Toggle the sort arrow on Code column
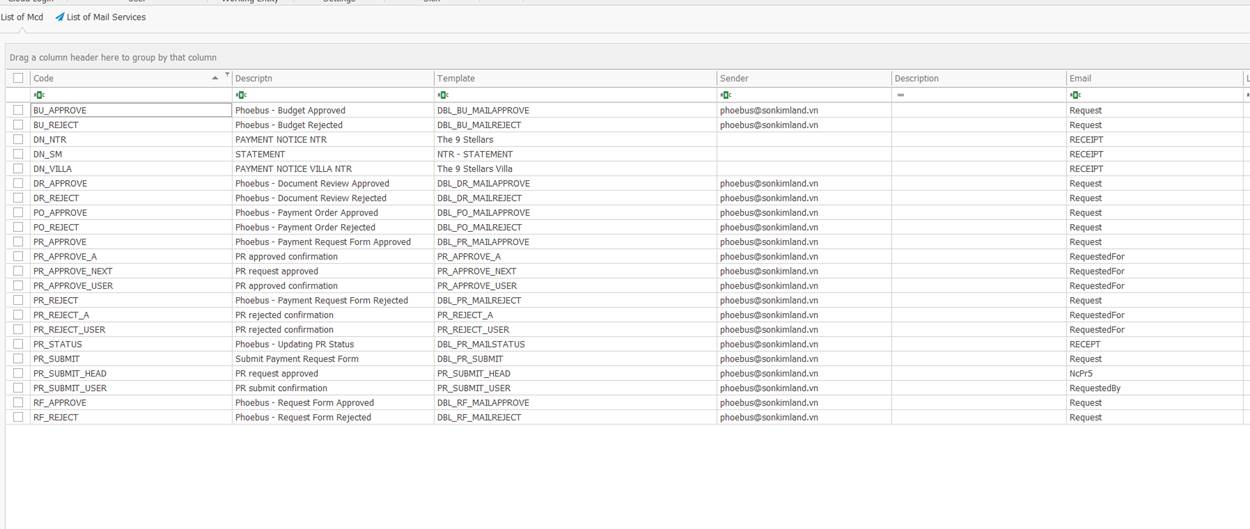This screenshot has height=529, width=1250. [x=215, y=78]
